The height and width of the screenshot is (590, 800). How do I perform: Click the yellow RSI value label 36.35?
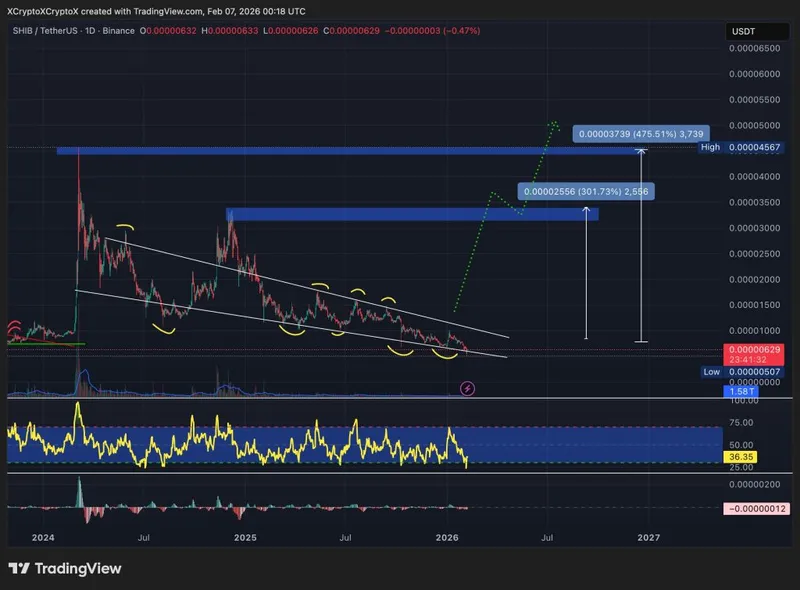[x=741, y=456]
